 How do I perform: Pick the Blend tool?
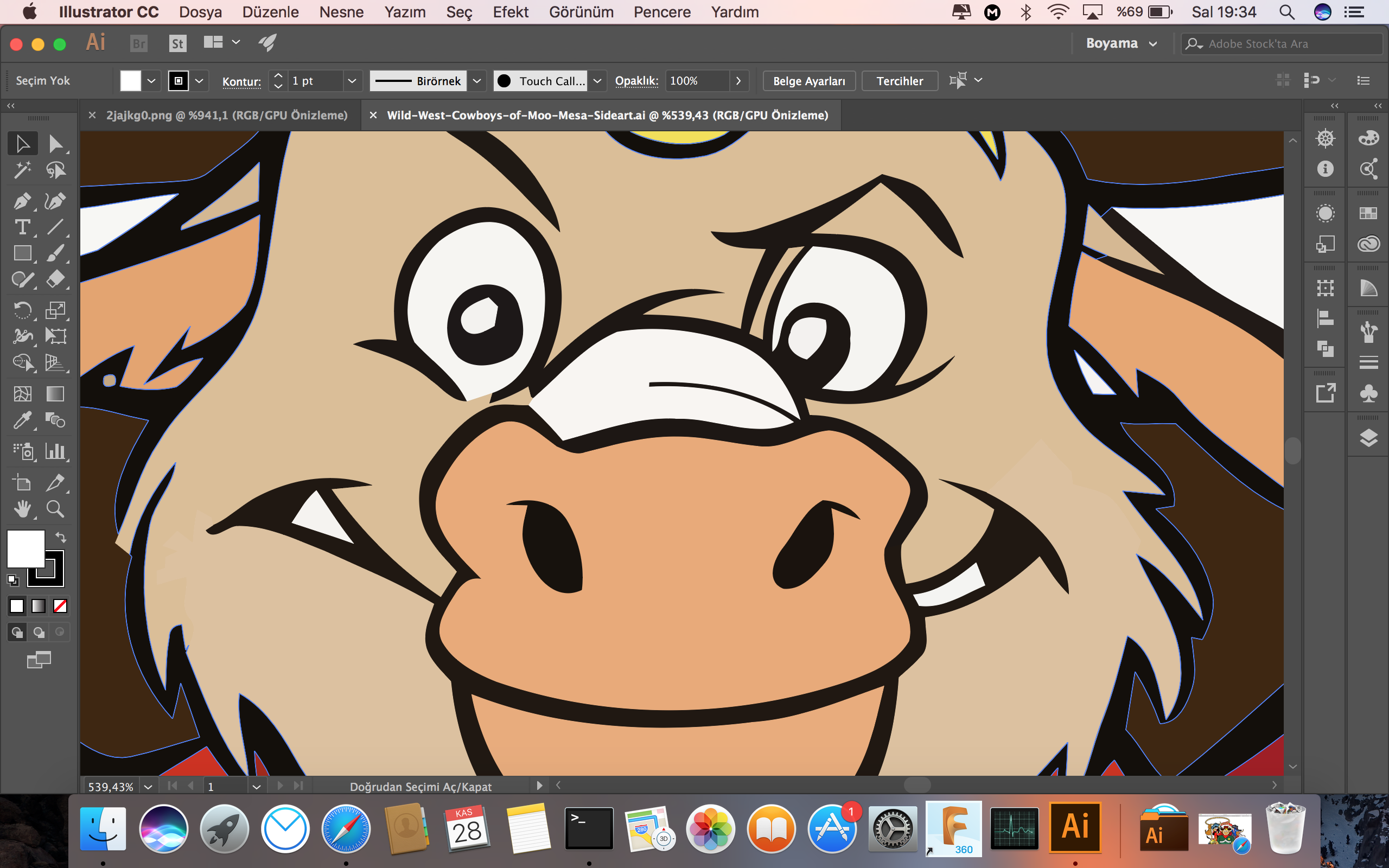pos(55,420)
